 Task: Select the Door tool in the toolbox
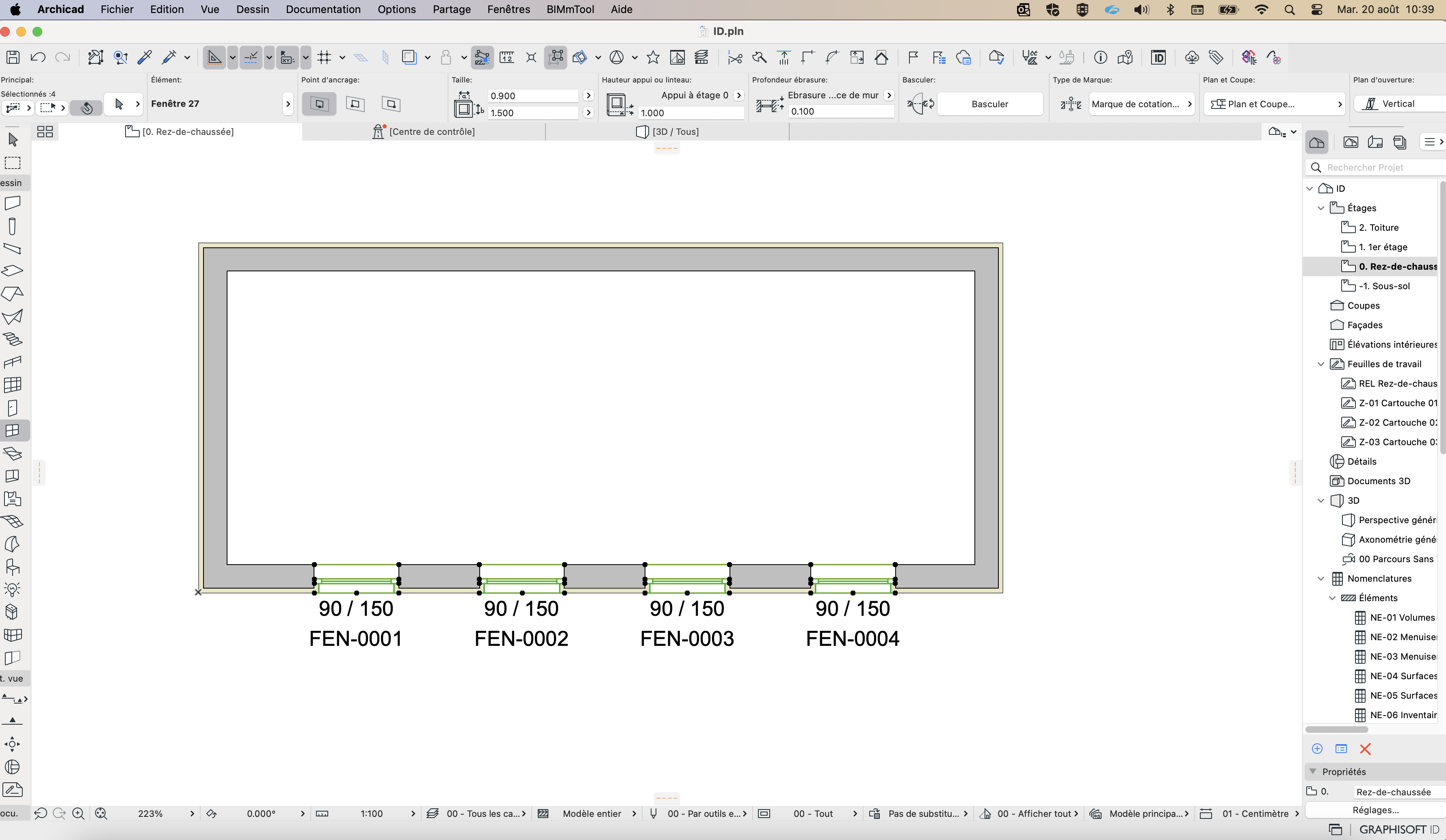tap(13, 408)
